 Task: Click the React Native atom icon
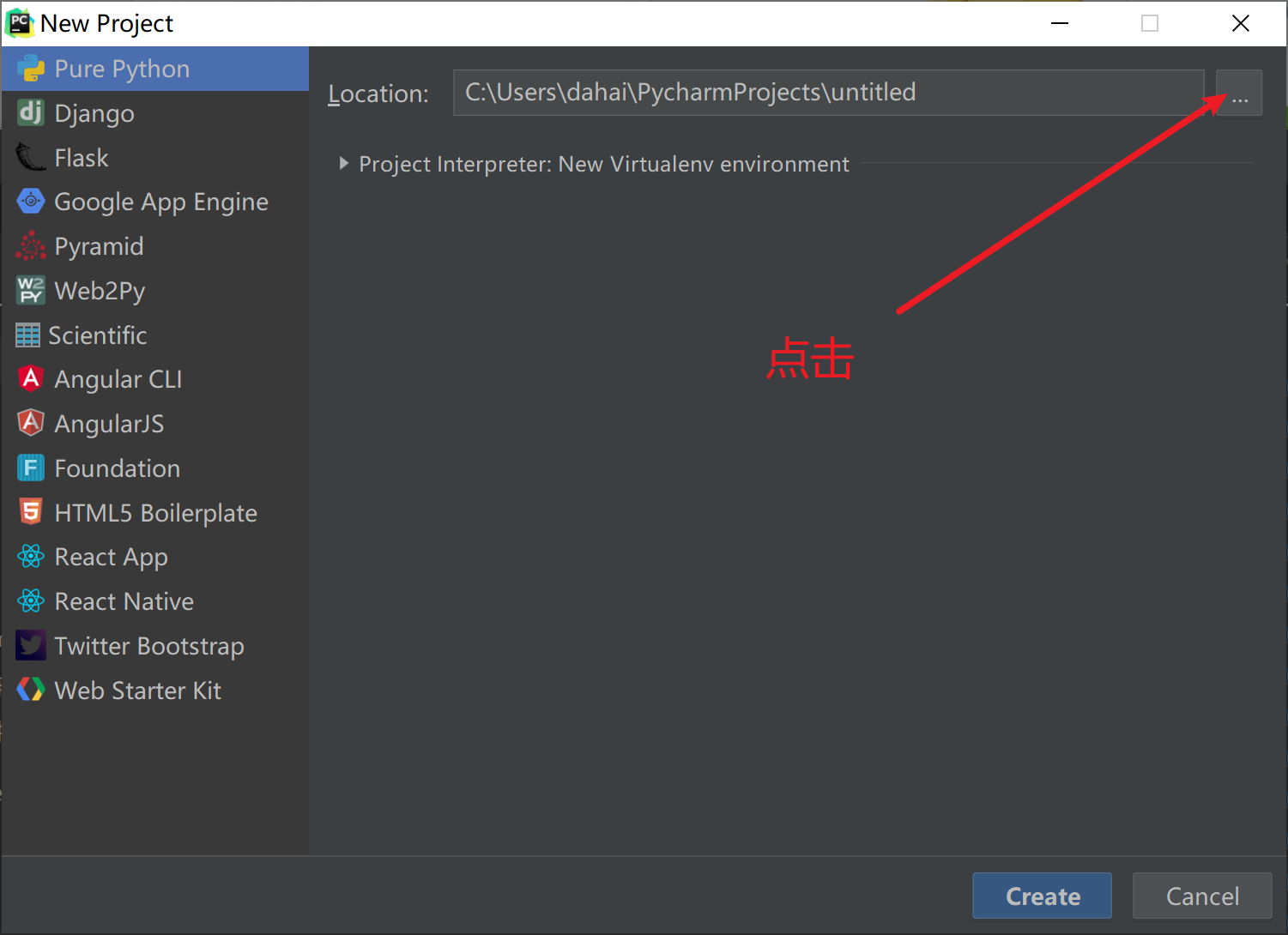pos(31,600)
